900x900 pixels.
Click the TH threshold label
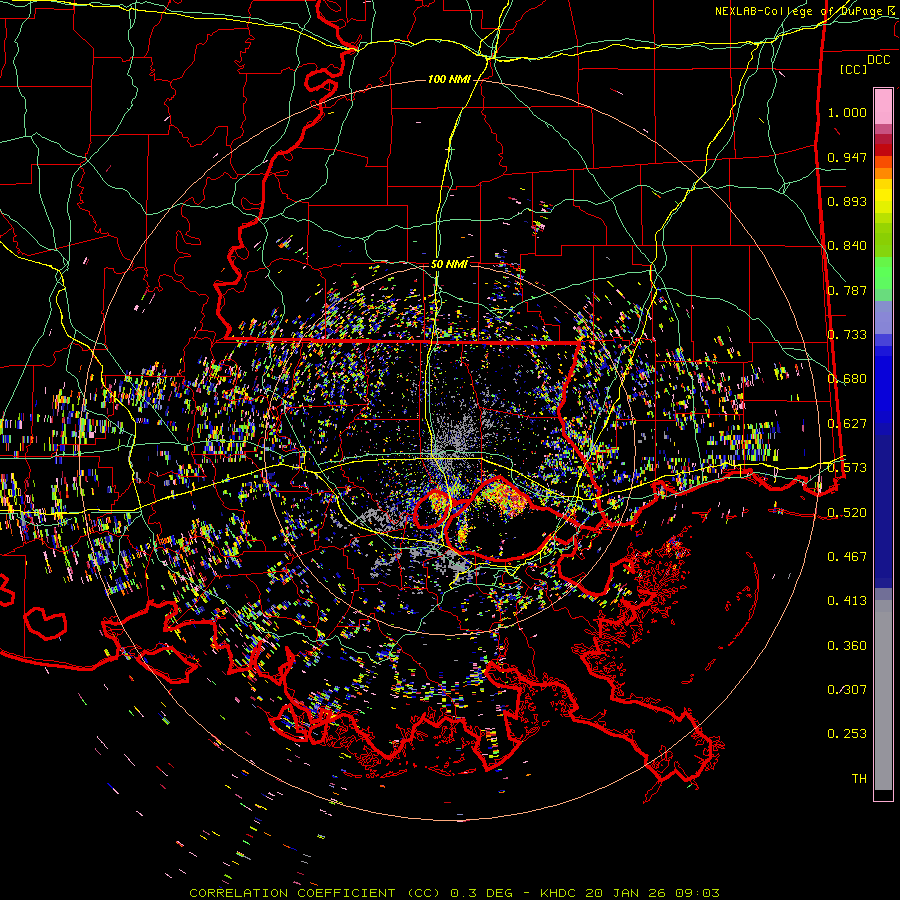coord(859,778)
